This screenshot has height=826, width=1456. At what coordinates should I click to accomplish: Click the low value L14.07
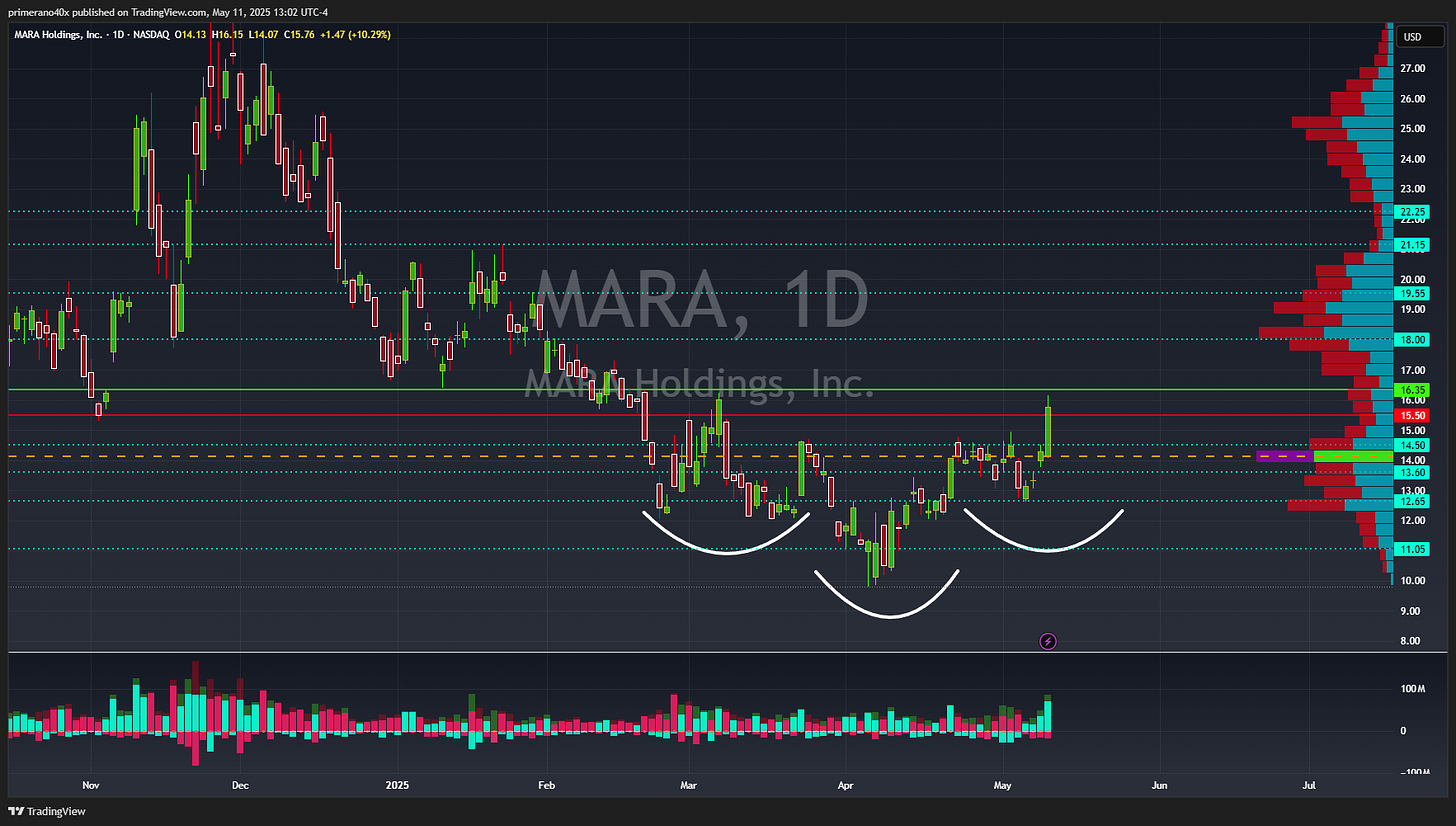click(265, 35)
